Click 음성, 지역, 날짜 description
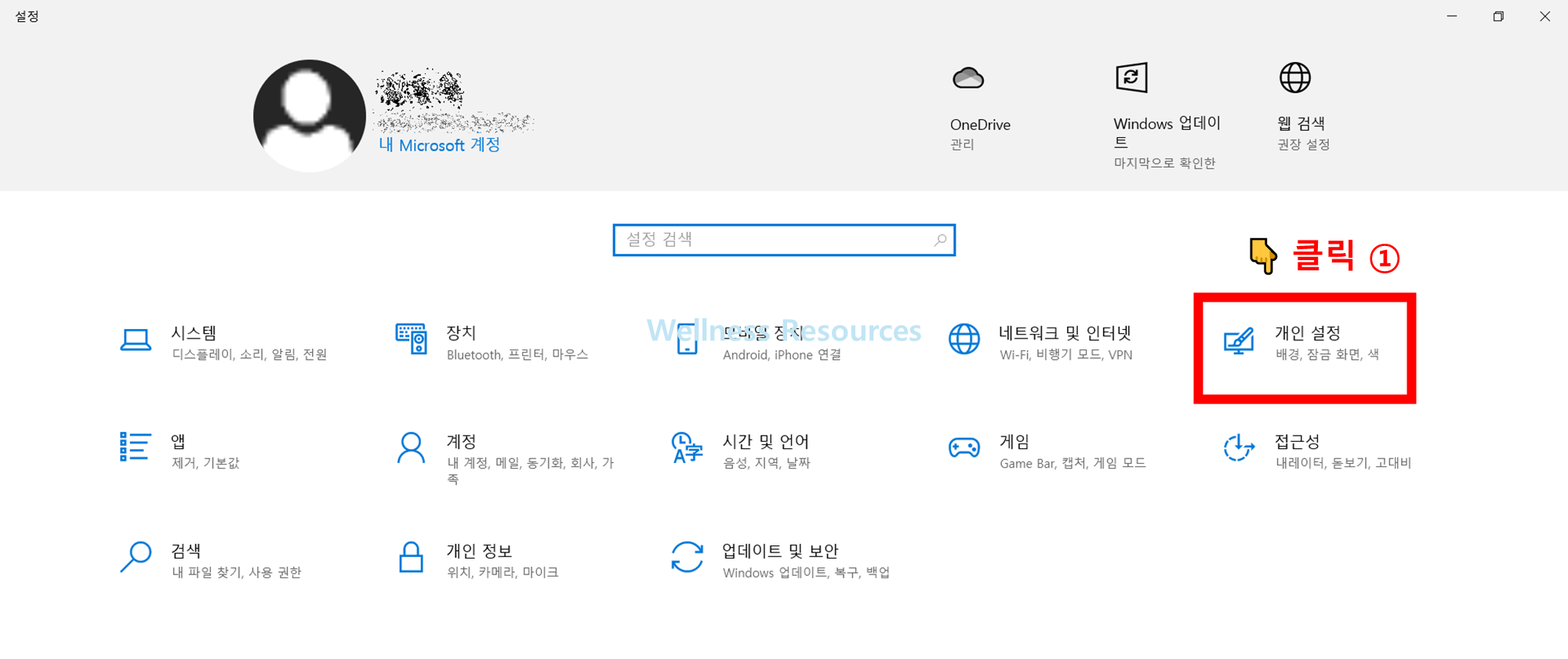 coord(767,463)
